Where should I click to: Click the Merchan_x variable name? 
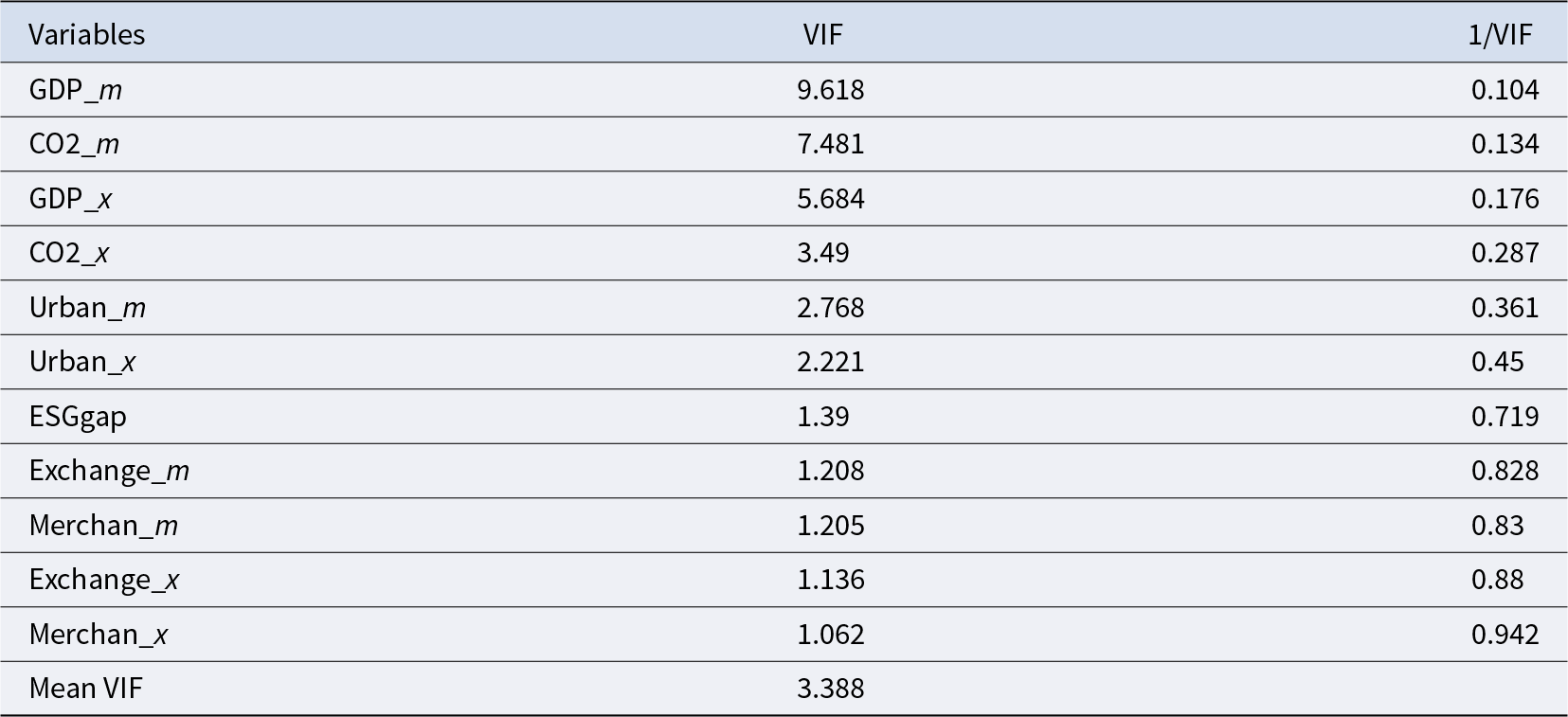pyautogui.click(x=99, y=635)
